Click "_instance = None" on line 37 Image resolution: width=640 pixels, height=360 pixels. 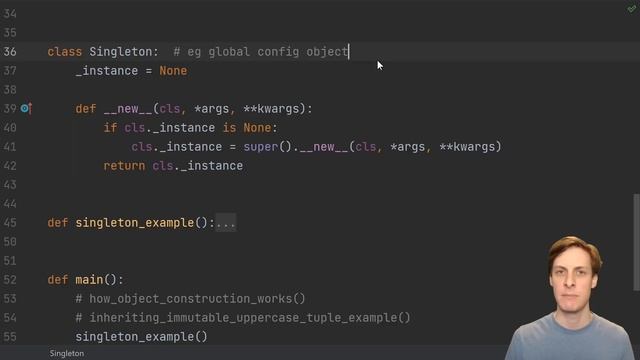[x=131, y=71]
